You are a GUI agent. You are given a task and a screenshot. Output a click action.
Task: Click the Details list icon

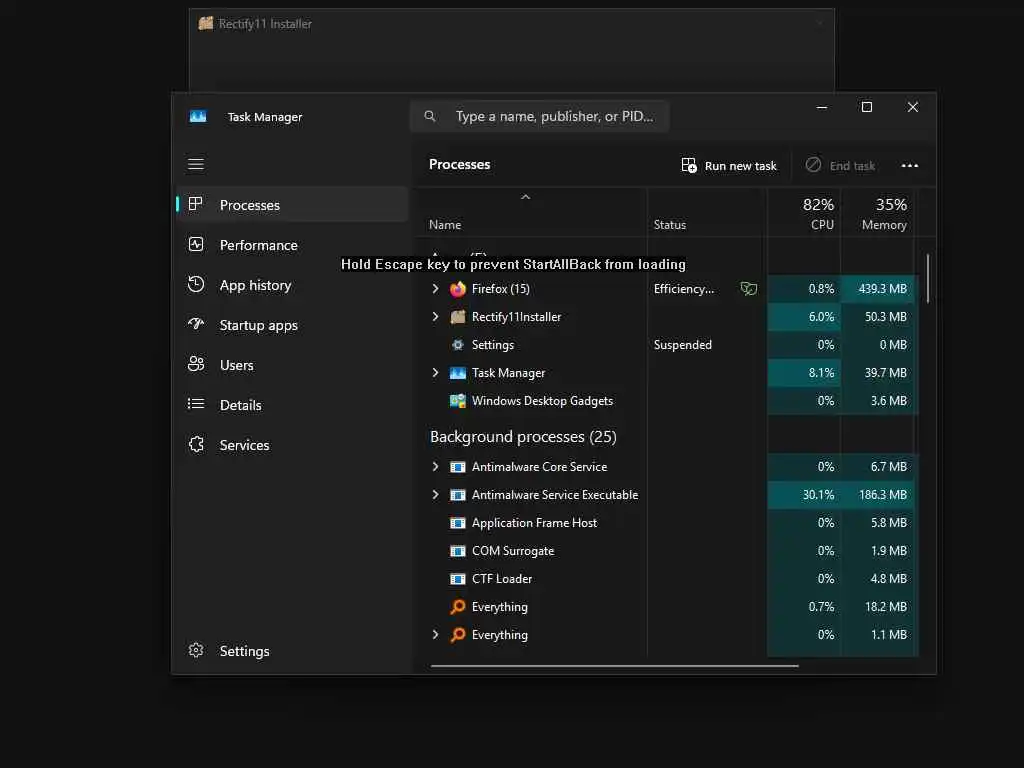196,404
